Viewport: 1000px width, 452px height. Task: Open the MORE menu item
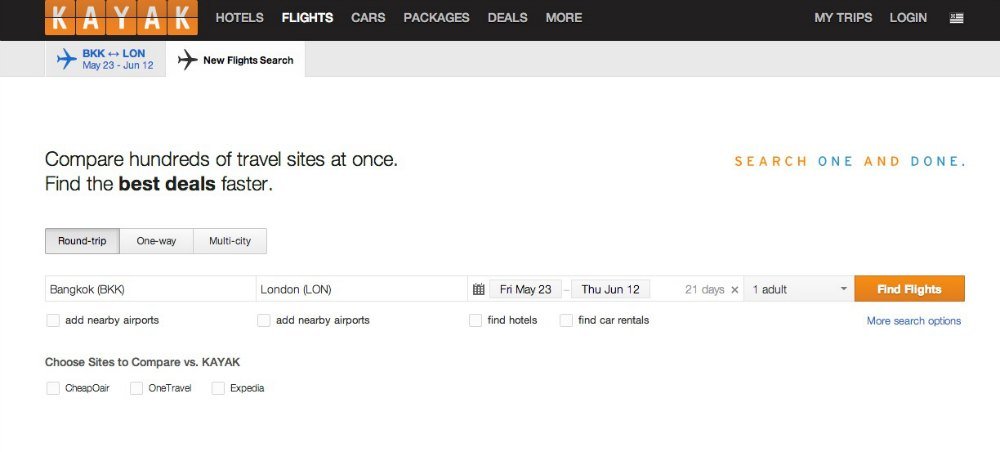click(564, 18)
